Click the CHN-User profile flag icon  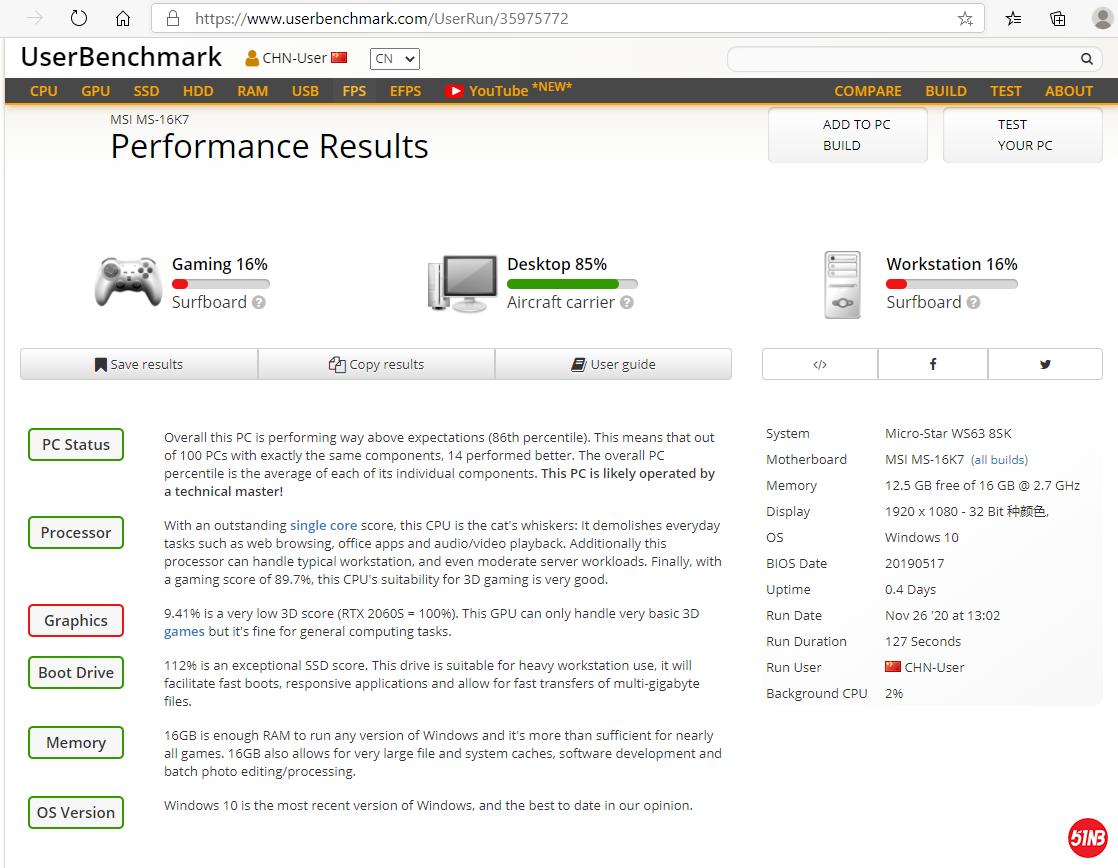click(339, 57)
